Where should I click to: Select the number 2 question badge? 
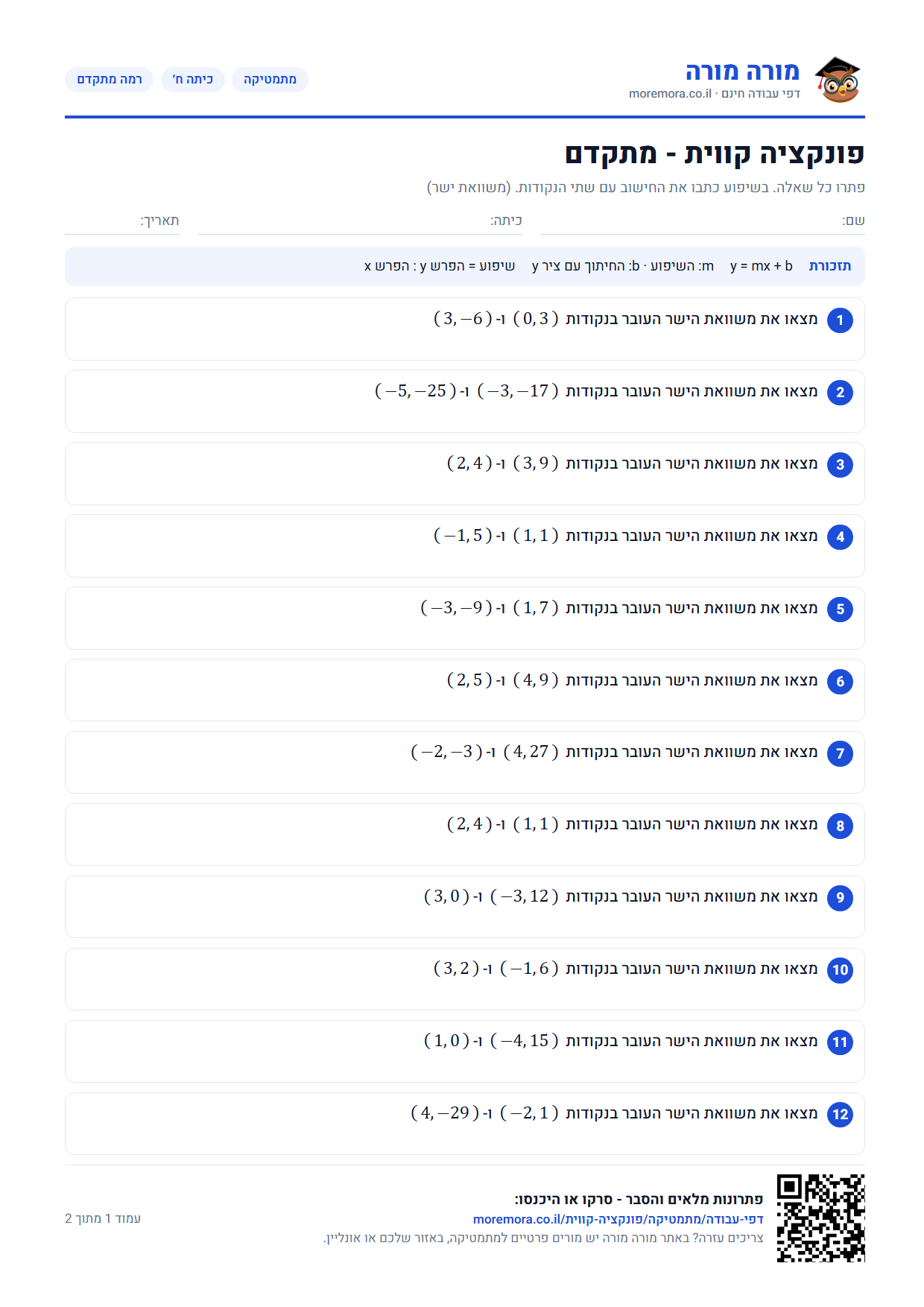840,393
